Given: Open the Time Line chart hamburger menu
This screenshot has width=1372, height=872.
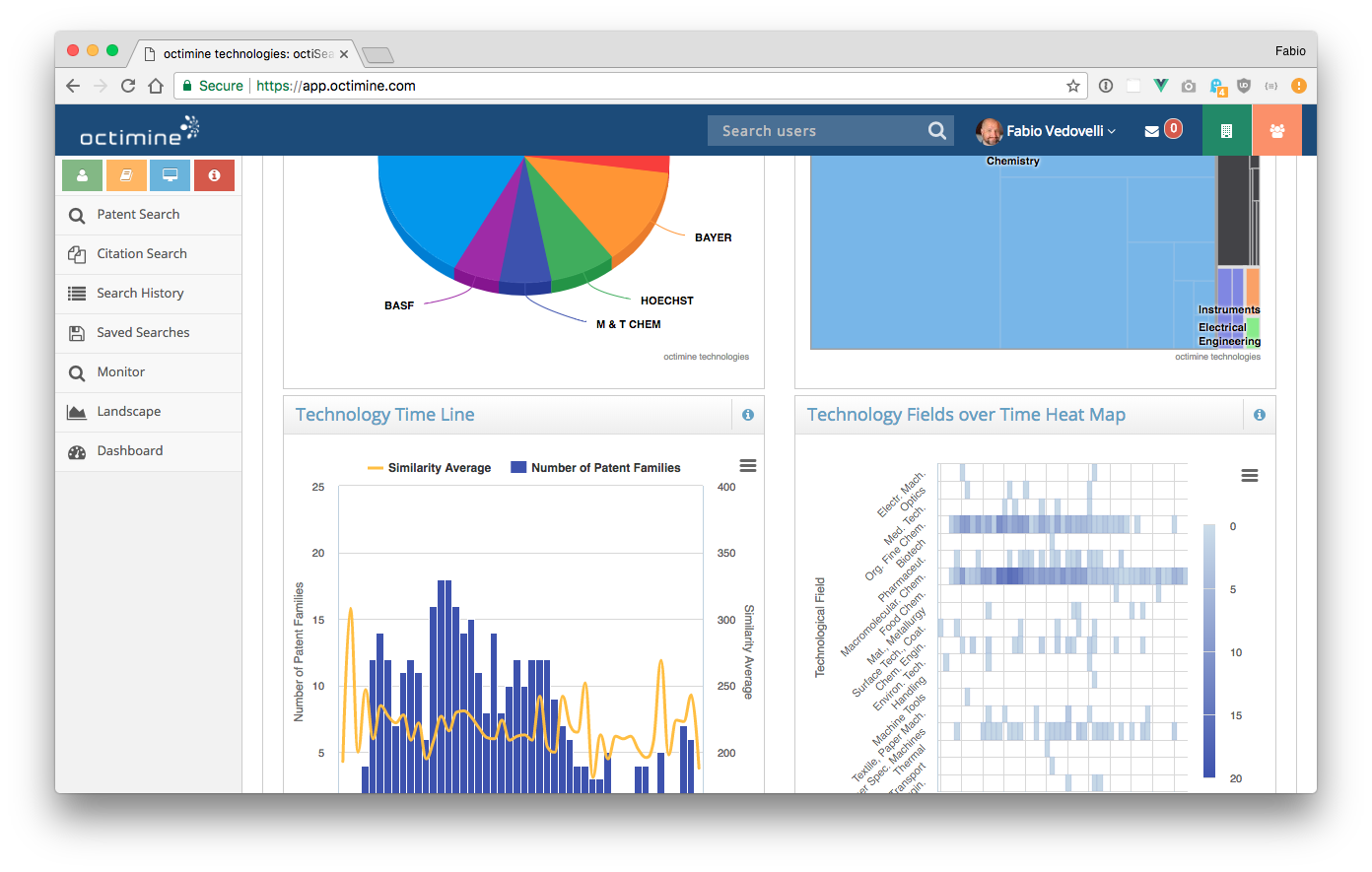Looking at the screenshot, I should coord(748,466).
